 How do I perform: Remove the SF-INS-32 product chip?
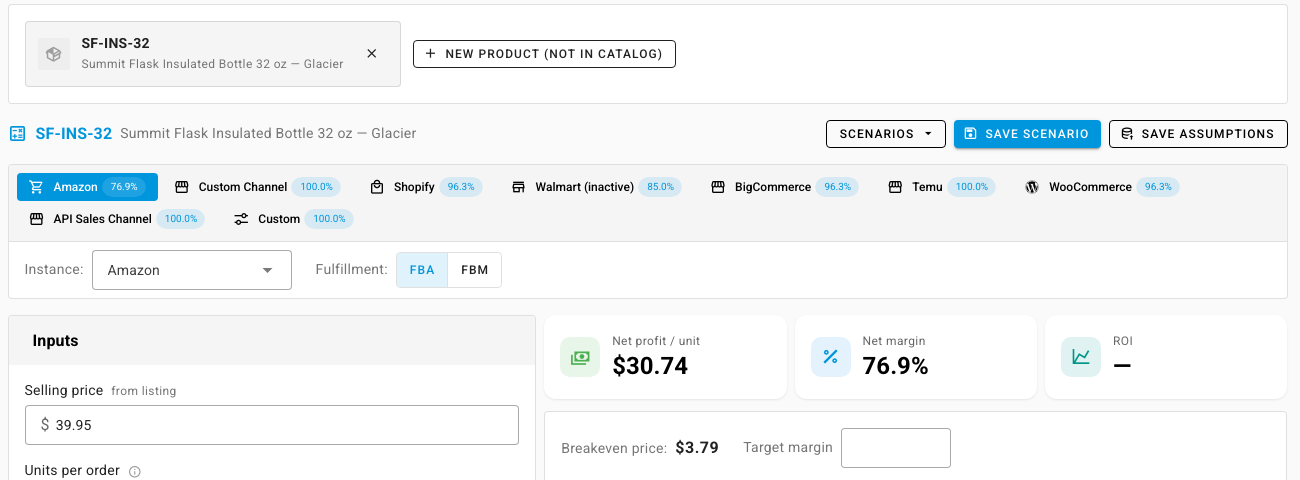(372, 54)
